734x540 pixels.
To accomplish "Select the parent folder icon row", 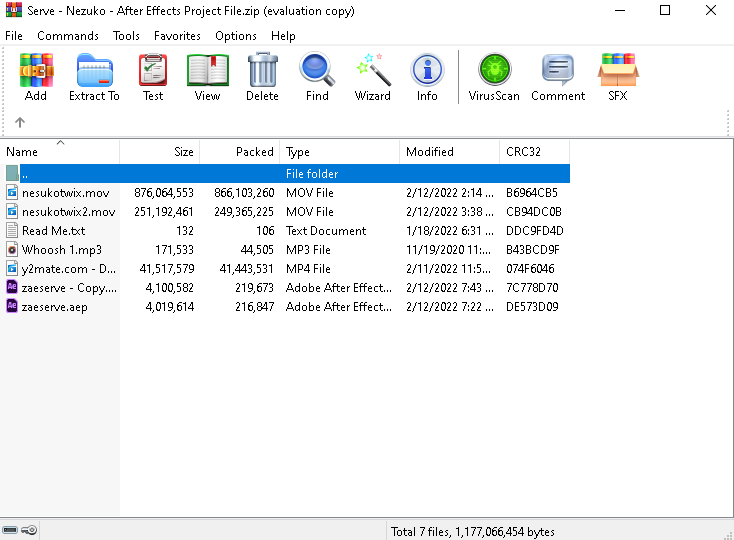I will [x=12, y=174].
